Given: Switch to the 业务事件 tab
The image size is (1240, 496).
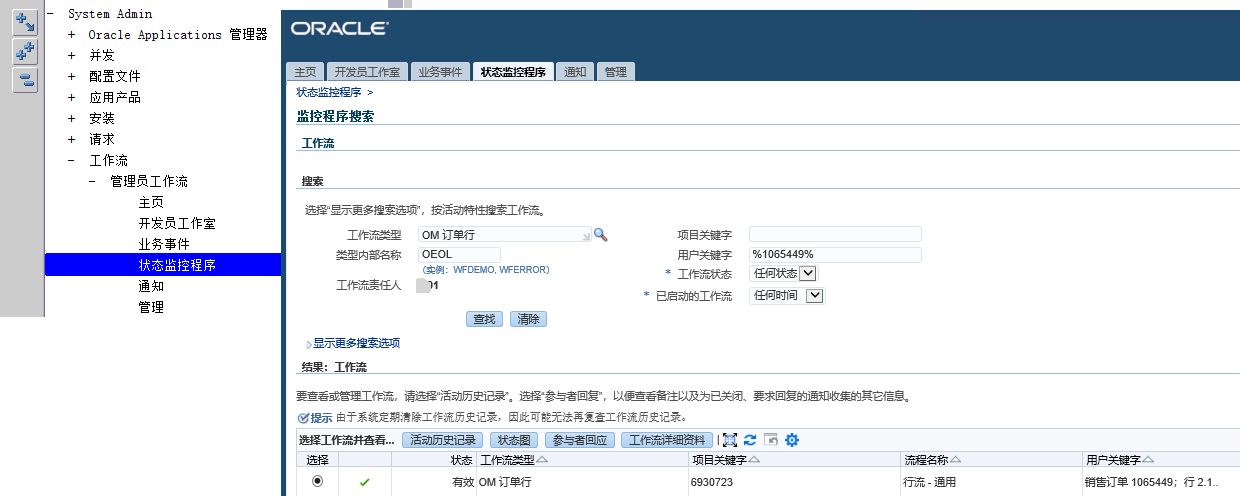Looking at the screenshot, I should point(440,72).
